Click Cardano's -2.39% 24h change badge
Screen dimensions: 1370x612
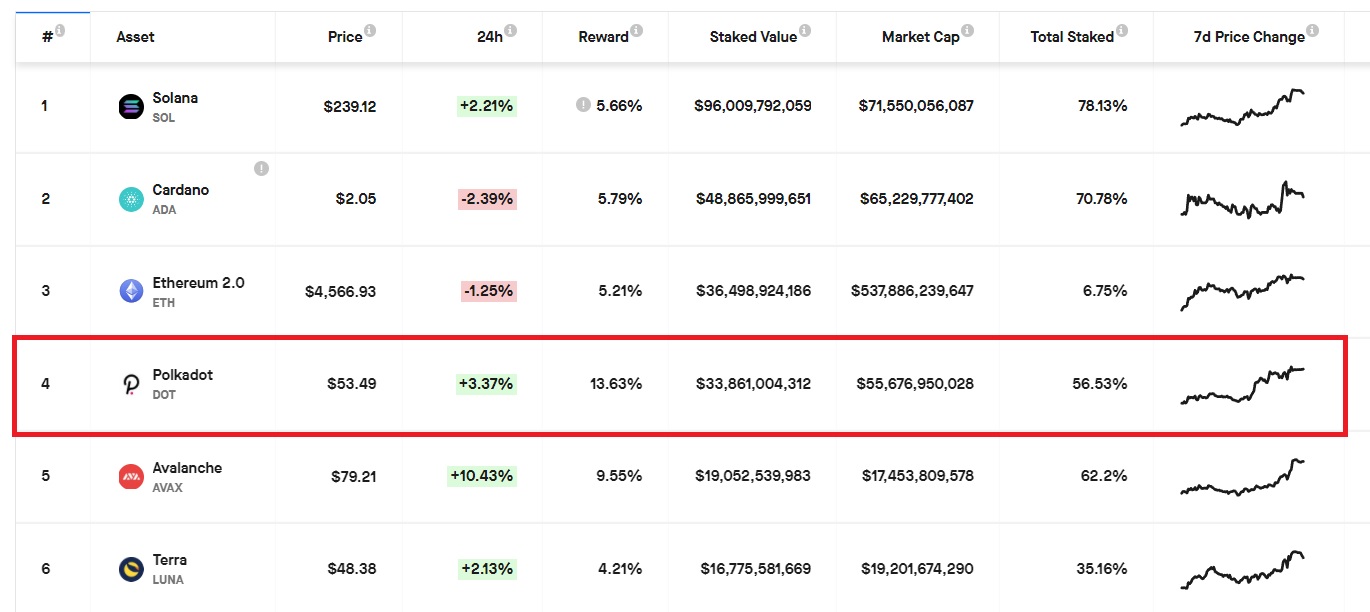pos(487,199)
